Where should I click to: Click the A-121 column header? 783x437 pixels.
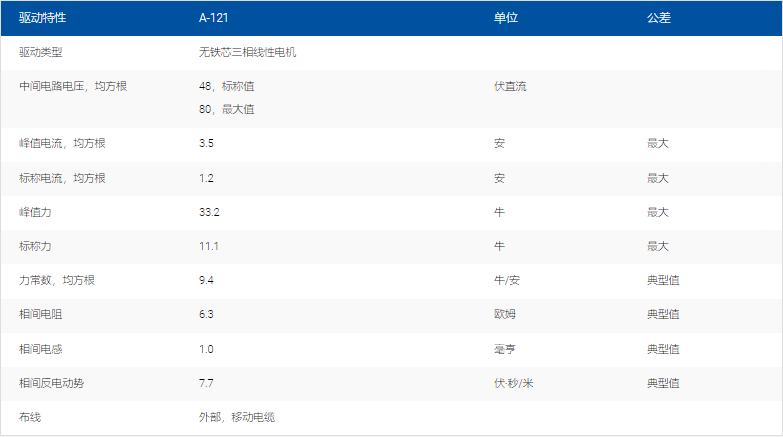pos(215,18)
